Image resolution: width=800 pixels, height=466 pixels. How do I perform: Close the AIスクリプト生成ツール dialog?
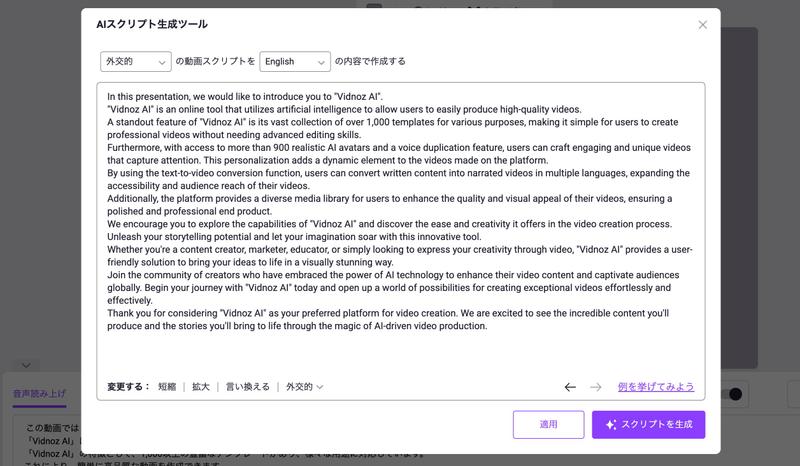point(703,24)
